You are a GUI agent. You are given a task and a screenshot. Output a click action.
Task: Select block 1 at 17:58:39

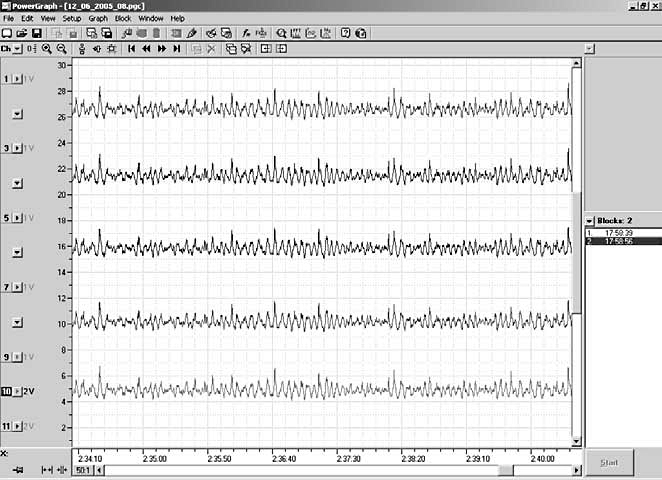(x=623, y=233)
